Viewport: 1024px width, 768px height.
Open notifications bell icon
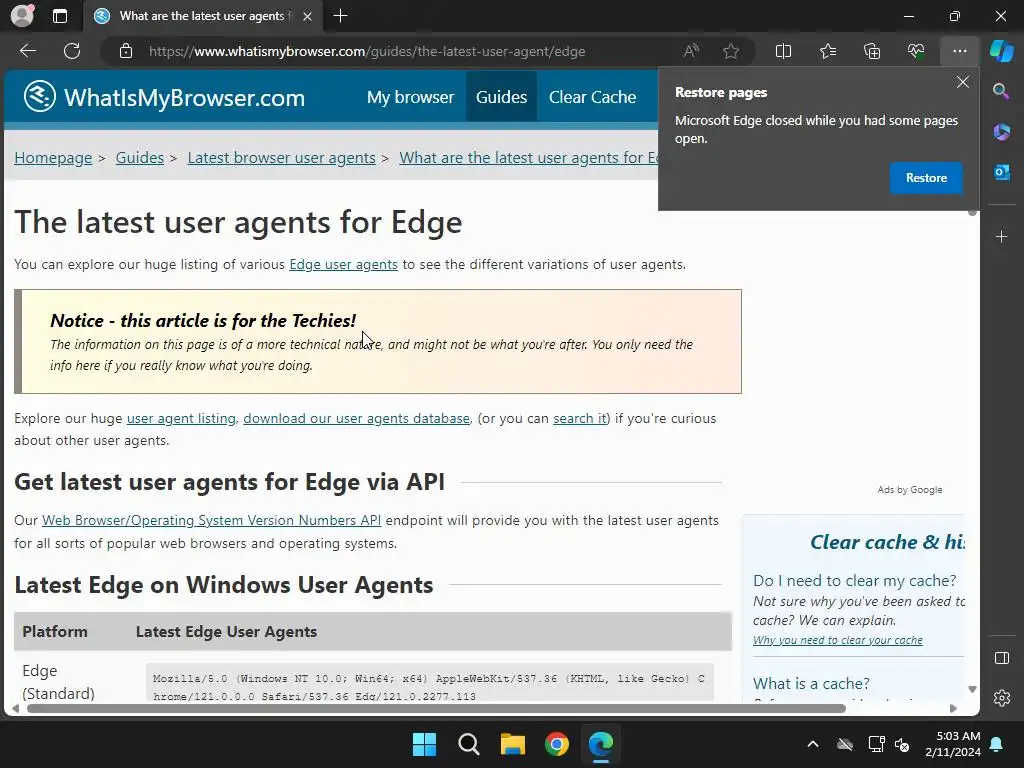997,744
